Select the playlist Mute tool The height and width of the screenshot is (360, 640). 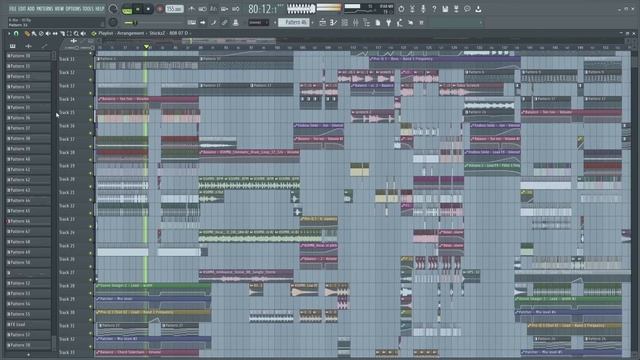tap(48, 33)
